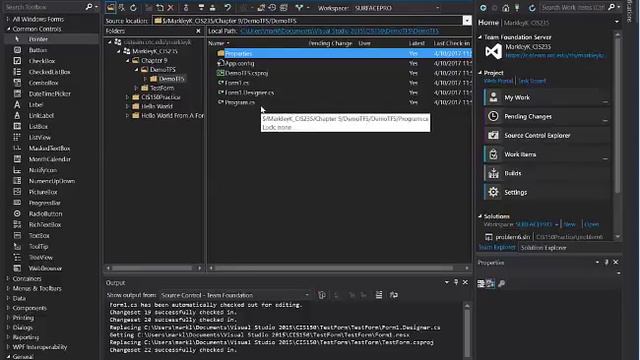Image resolution: width=640 pixels, height=360 pixels.
Task: Click the Open link under Solutions
Action: (x=591, y=224)
